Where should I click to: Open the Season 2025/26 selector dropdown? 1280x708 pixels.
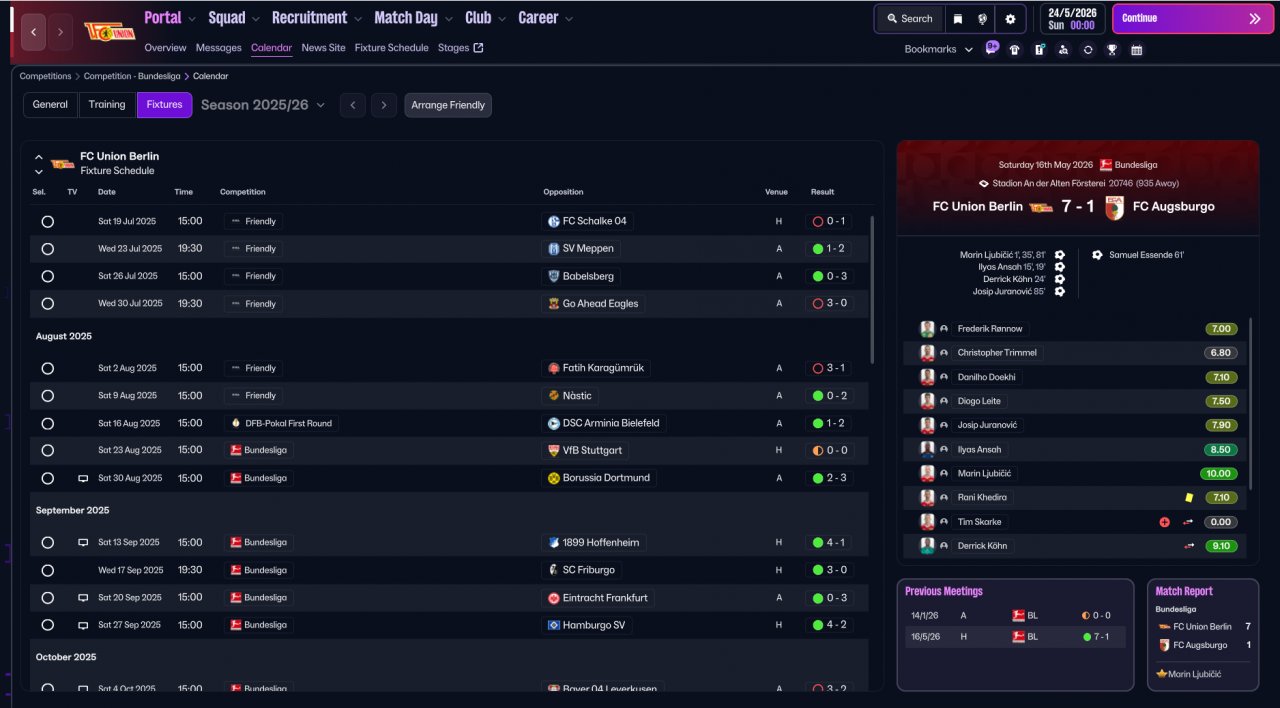[263, 105]
